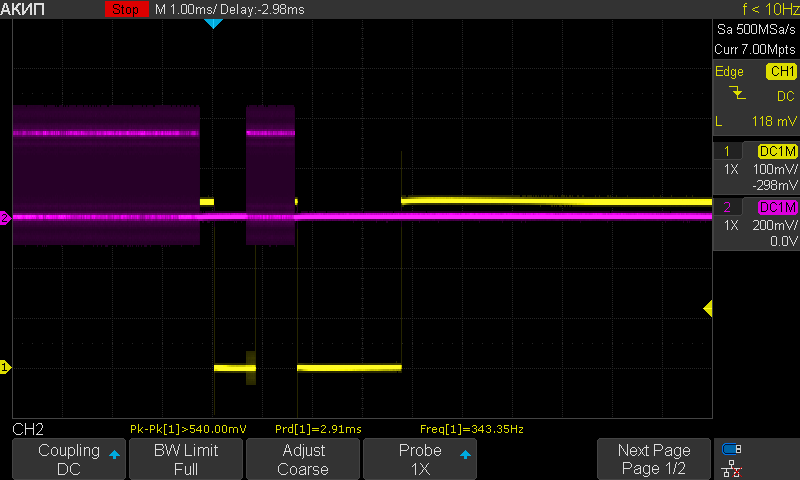Click the Pk-Pk[1] measurement readout
This screenshot has width=800, height=480.
pyautogui.click(x=188, y=430)
